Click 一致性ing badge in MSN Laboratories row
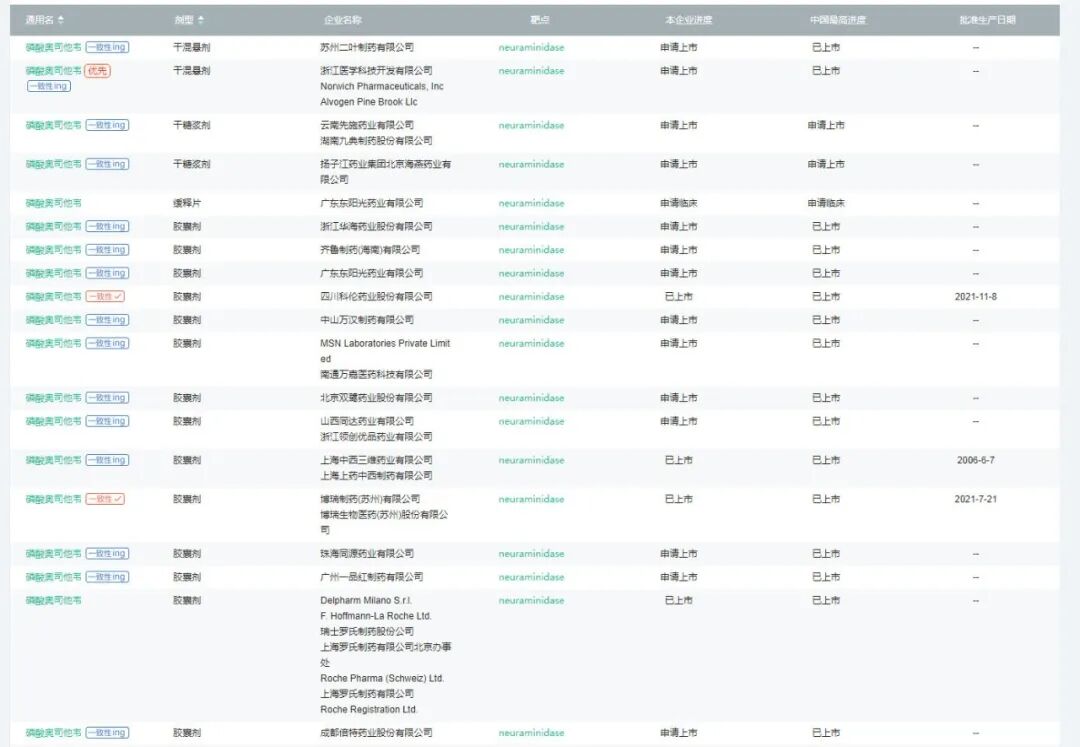The image size is (1080, 747). [x=107, y=343]
